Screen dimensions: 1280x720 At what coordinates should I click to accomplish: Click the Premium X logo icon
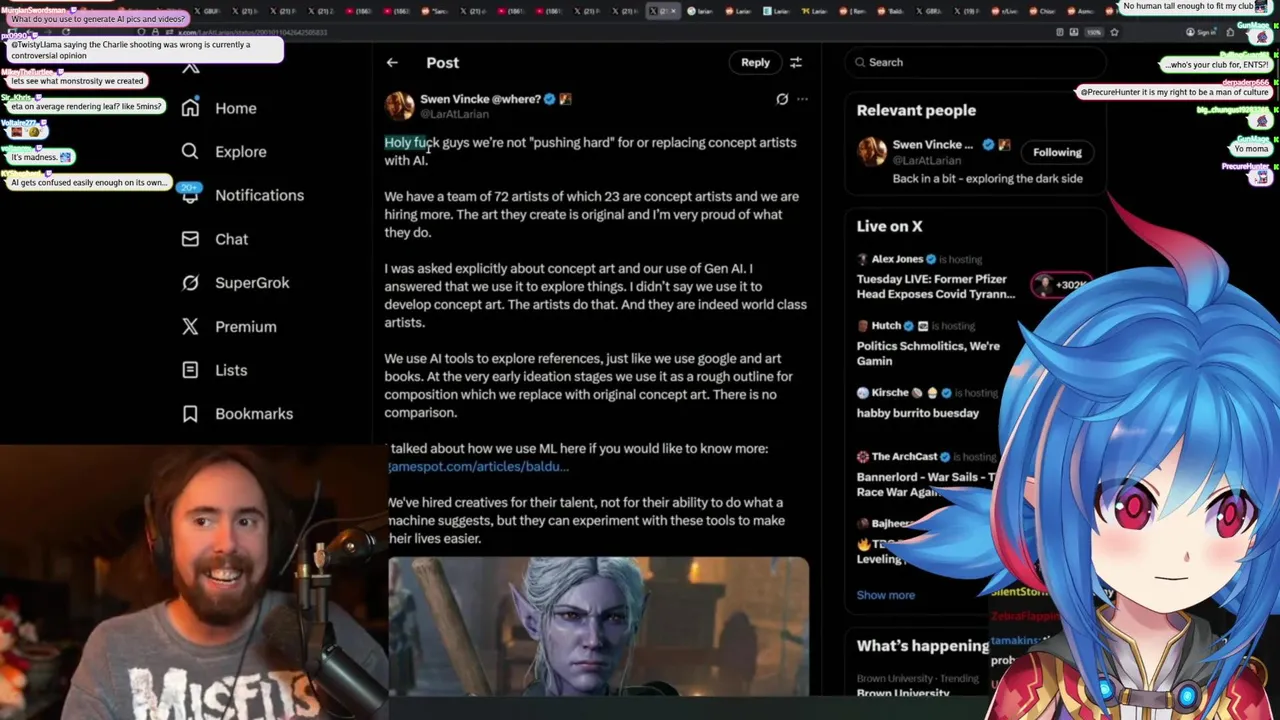(190, 327)
